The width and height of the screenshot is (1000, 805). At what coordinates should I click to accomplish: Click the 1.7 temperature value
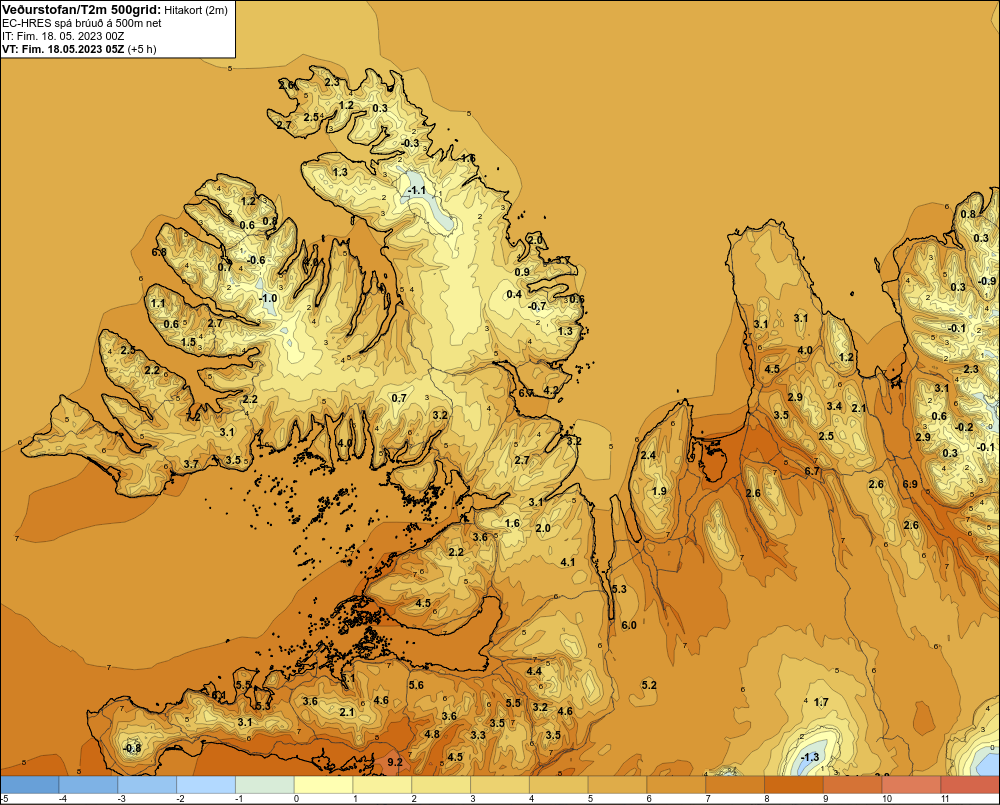click(821, 702)
